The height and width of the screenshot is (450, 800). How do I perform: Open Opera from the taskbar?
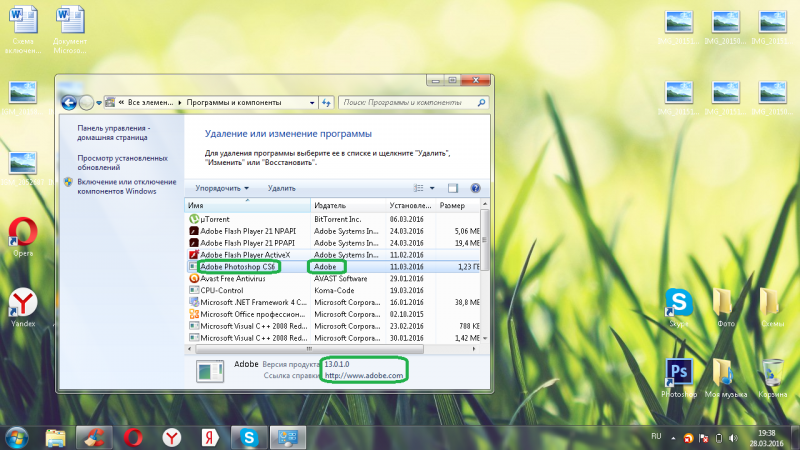(133, 438)
